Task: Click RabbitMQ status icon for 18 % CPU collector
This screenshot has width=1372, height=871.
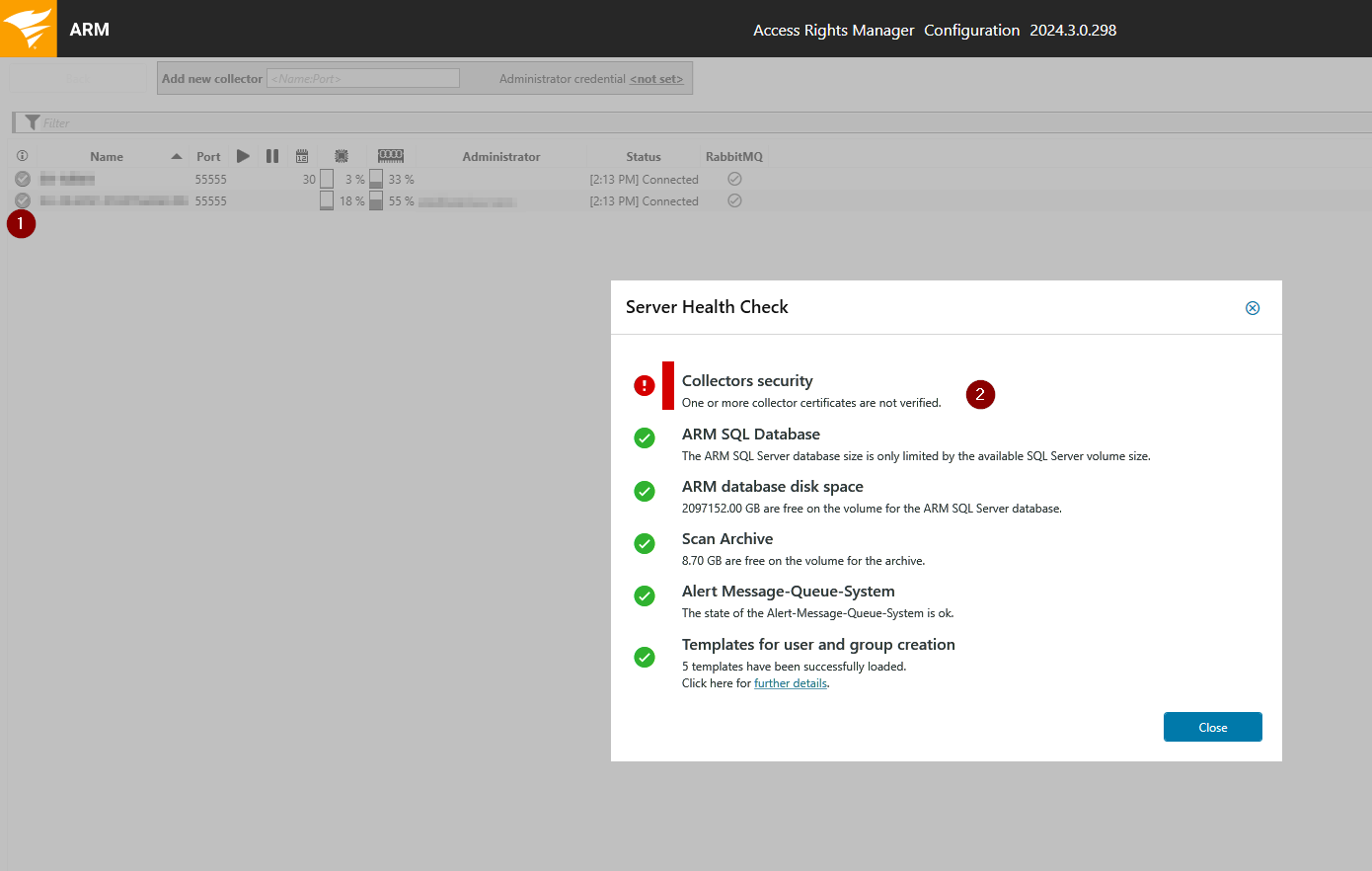Action: [734, 200]
